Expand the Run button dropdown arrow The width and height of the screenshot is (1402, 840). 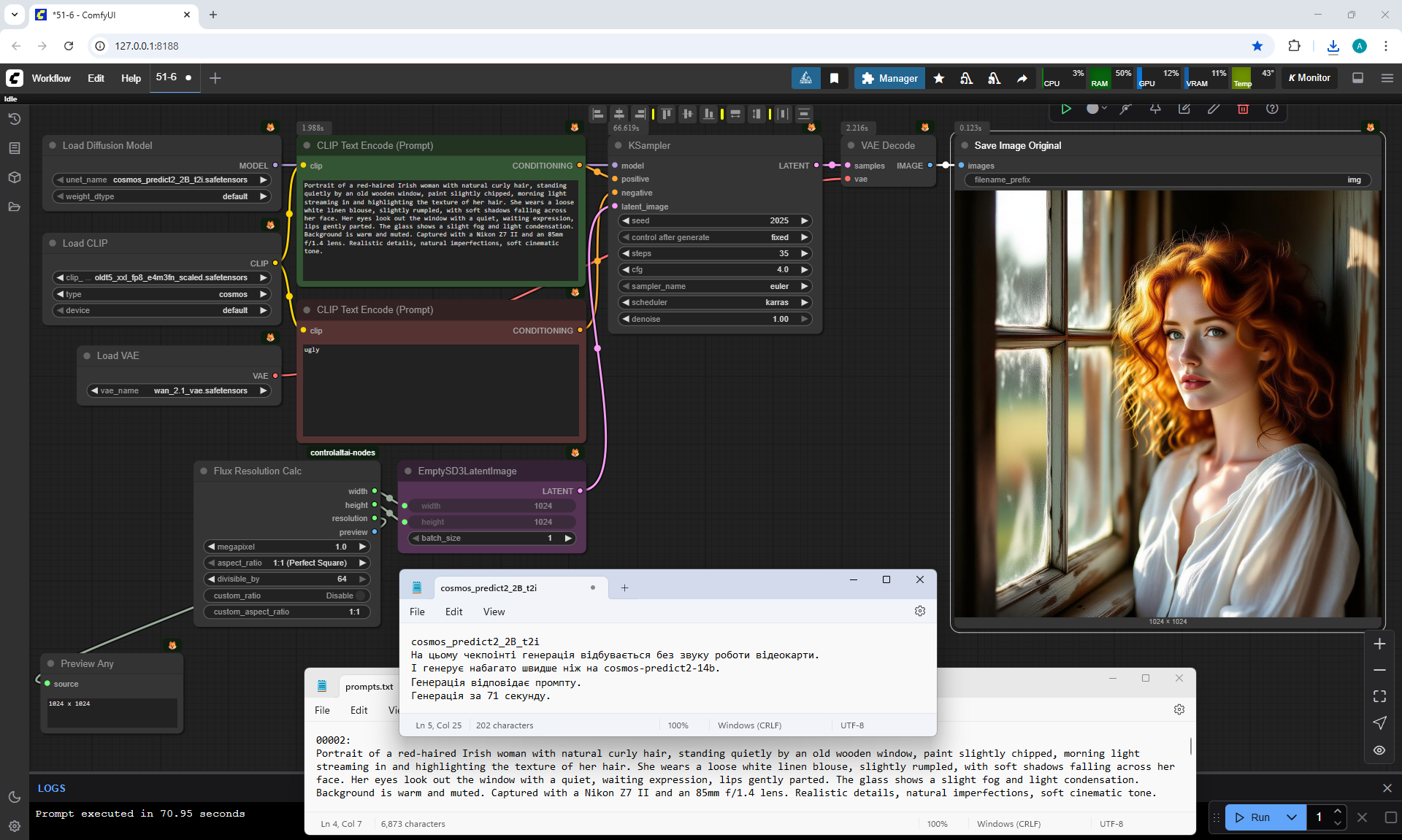(1292, 817)
